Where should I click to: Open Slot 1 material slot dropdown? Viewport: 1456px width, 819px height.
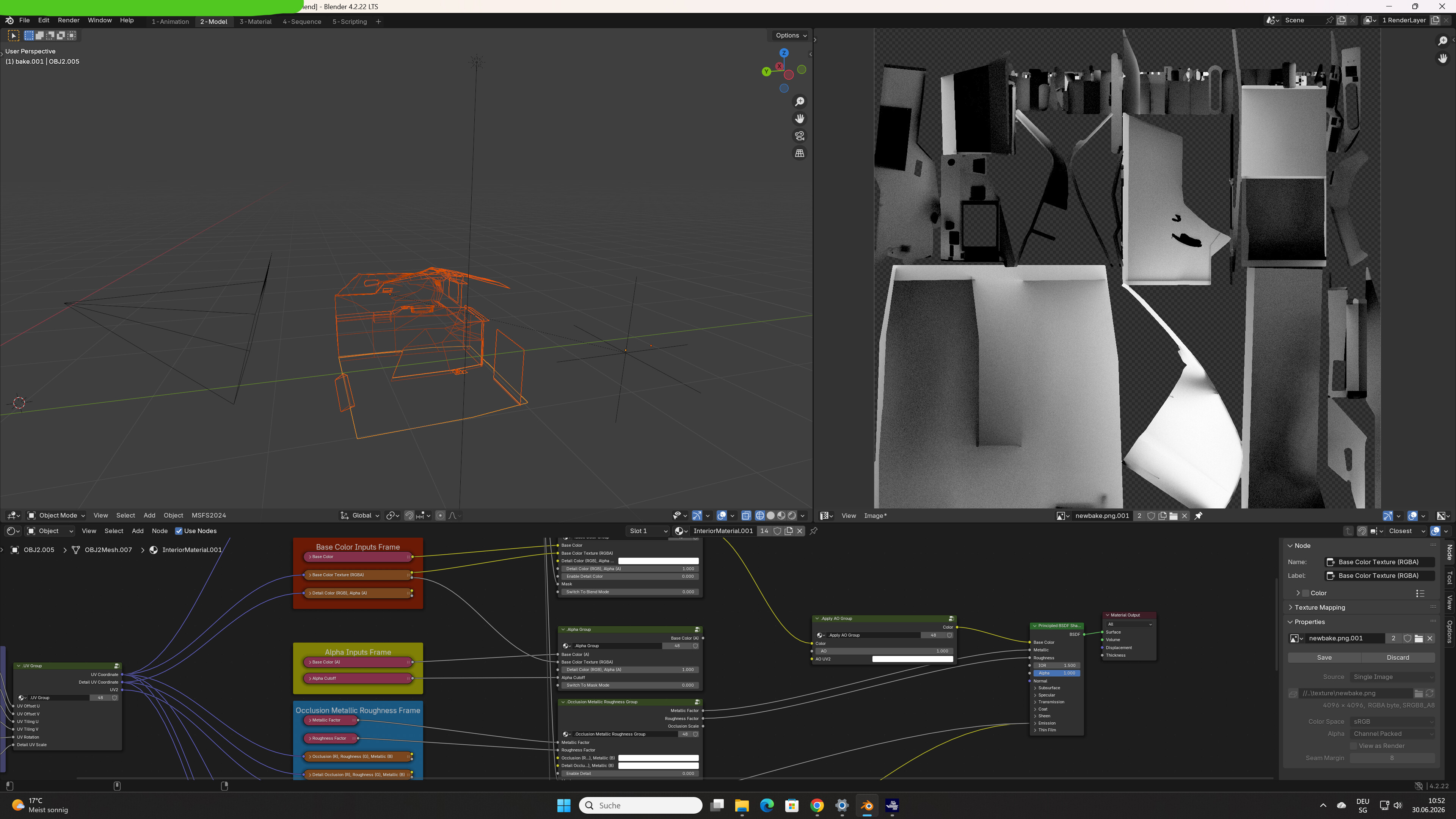(648, 531)
